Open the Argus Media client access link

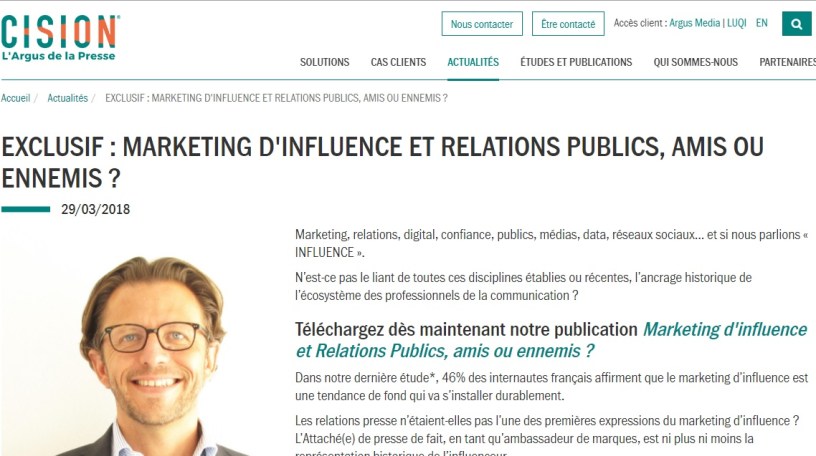pos(694,23)
